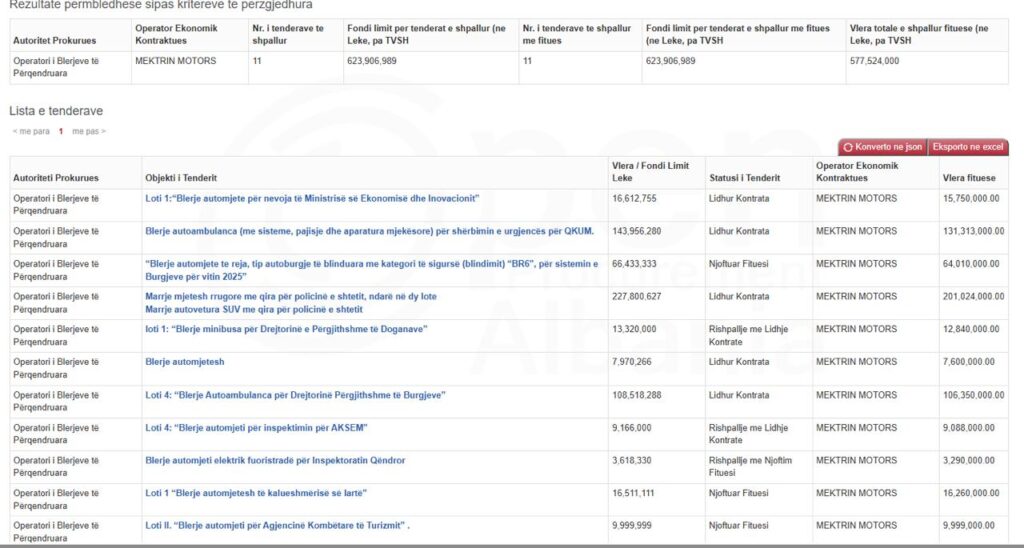Click limit fund value 16,511,111
Image resolution: width=1024 pixels, height=548 pixels.
point(633,493)
